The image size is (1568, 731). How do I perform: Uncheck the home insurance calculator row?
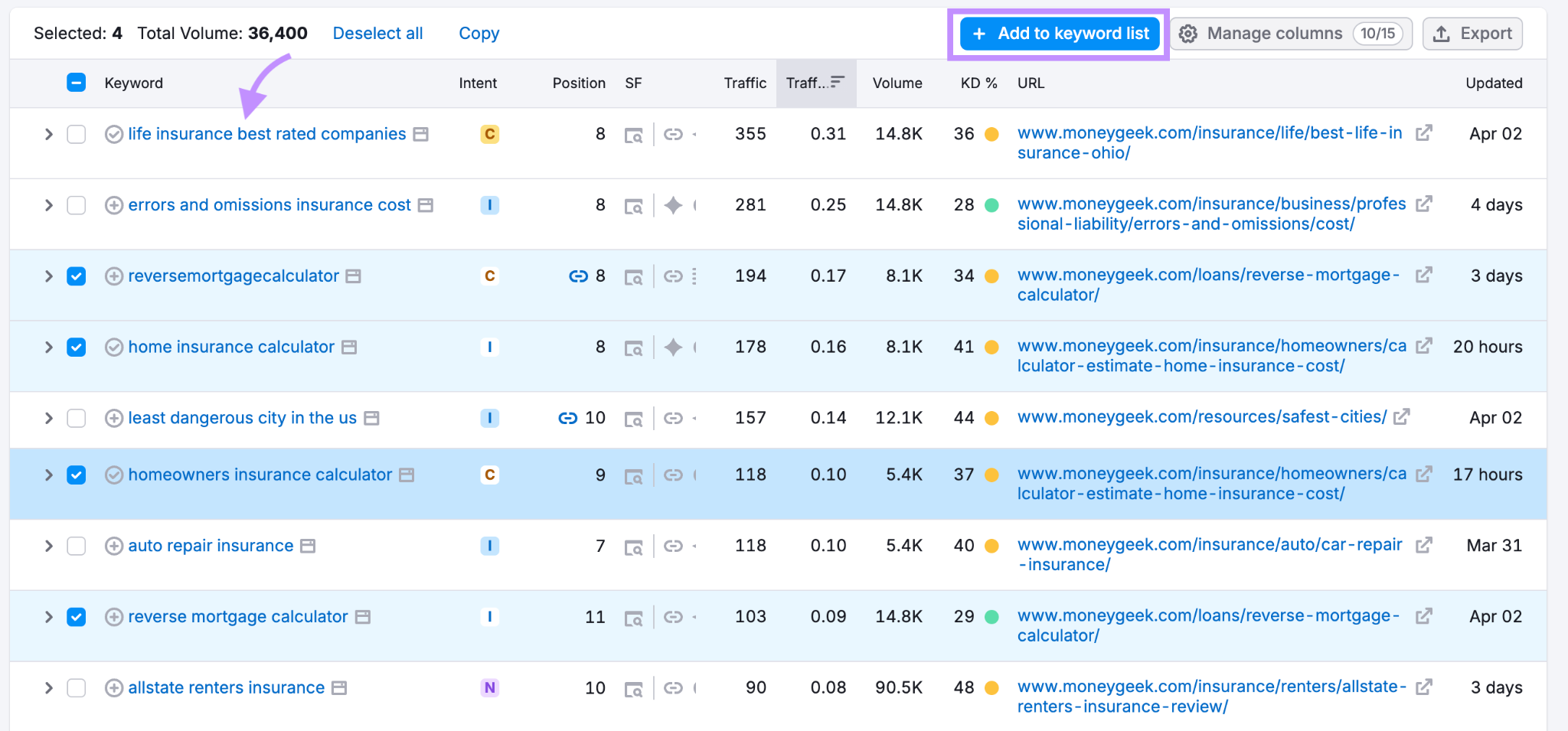[x=77, y=348]
